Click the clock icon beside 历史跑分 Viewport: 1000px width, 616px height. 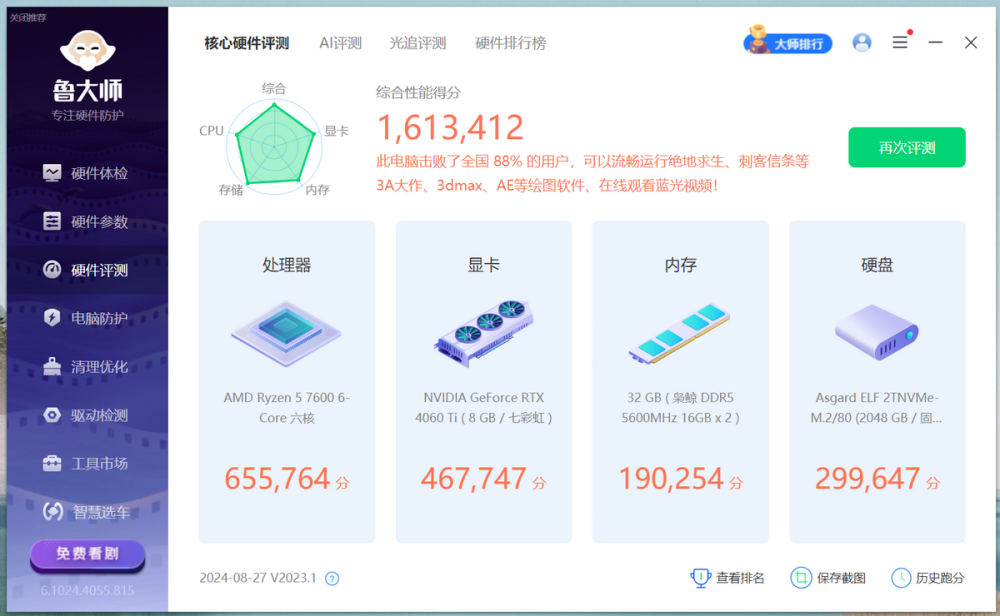901,578
